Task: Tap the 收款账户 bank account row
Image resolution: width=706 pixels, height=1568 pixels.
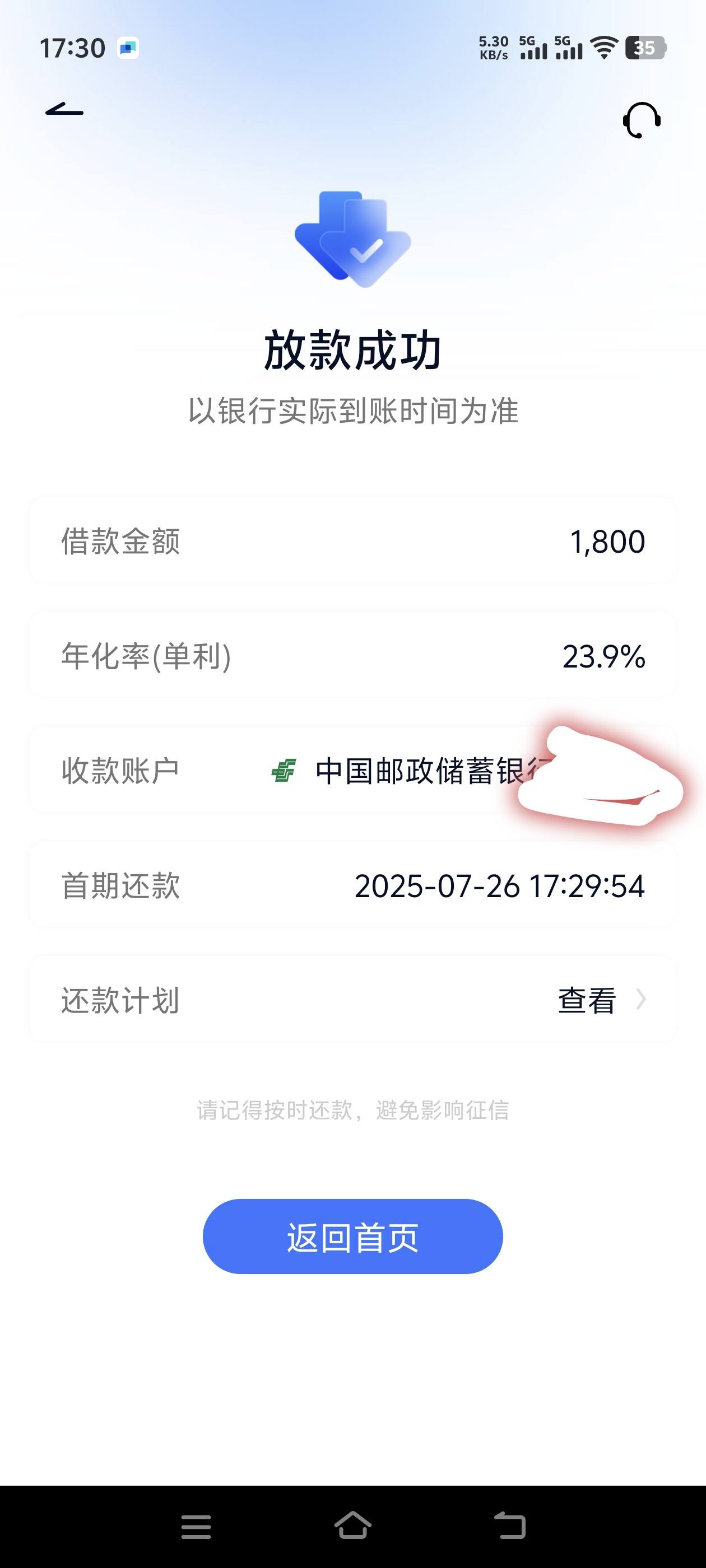Action: [352, 771]
